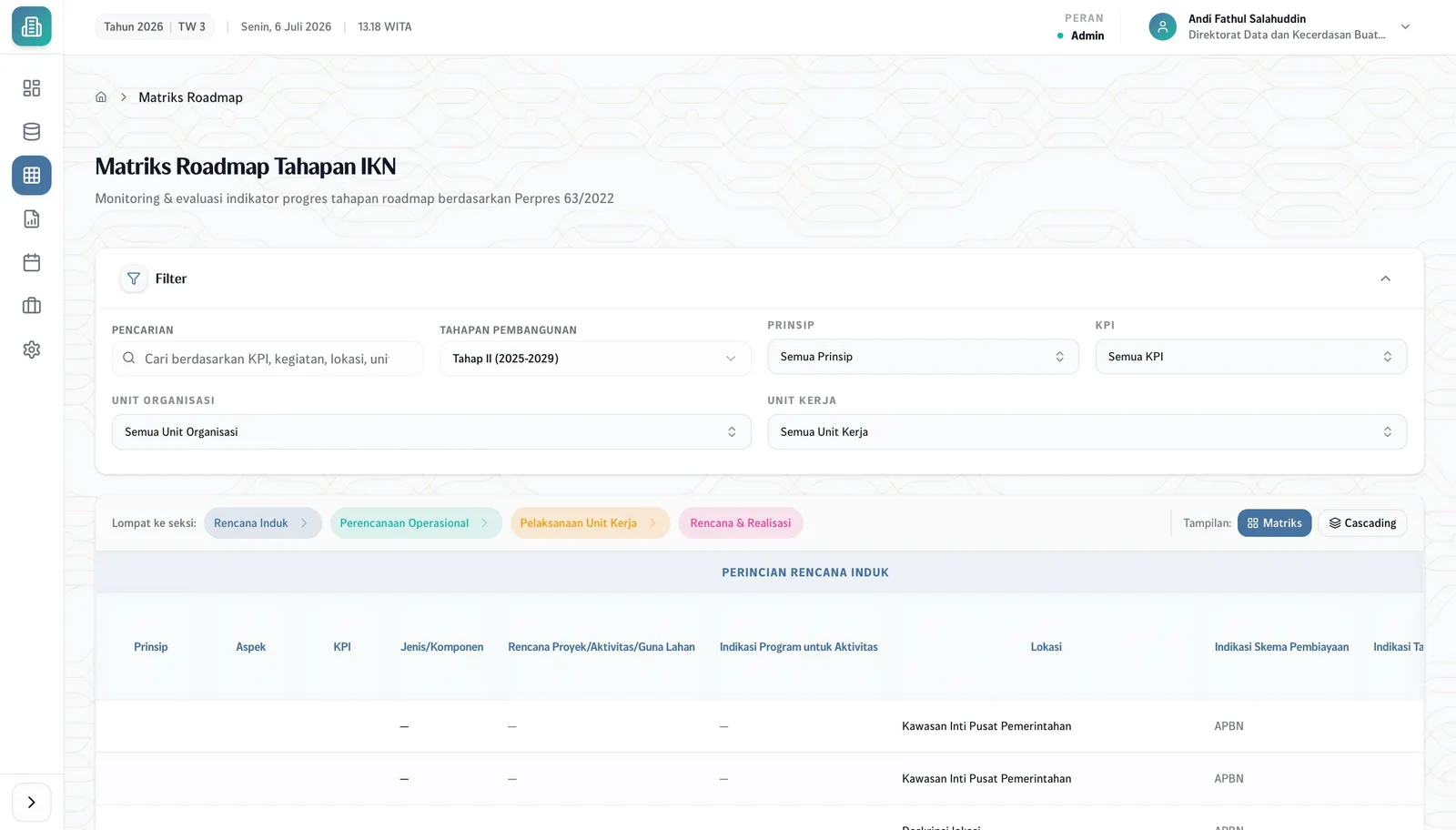Screen dimensions: 1456x830
Task: Switch view to Cascading
Action: [x=1362, y=523]
